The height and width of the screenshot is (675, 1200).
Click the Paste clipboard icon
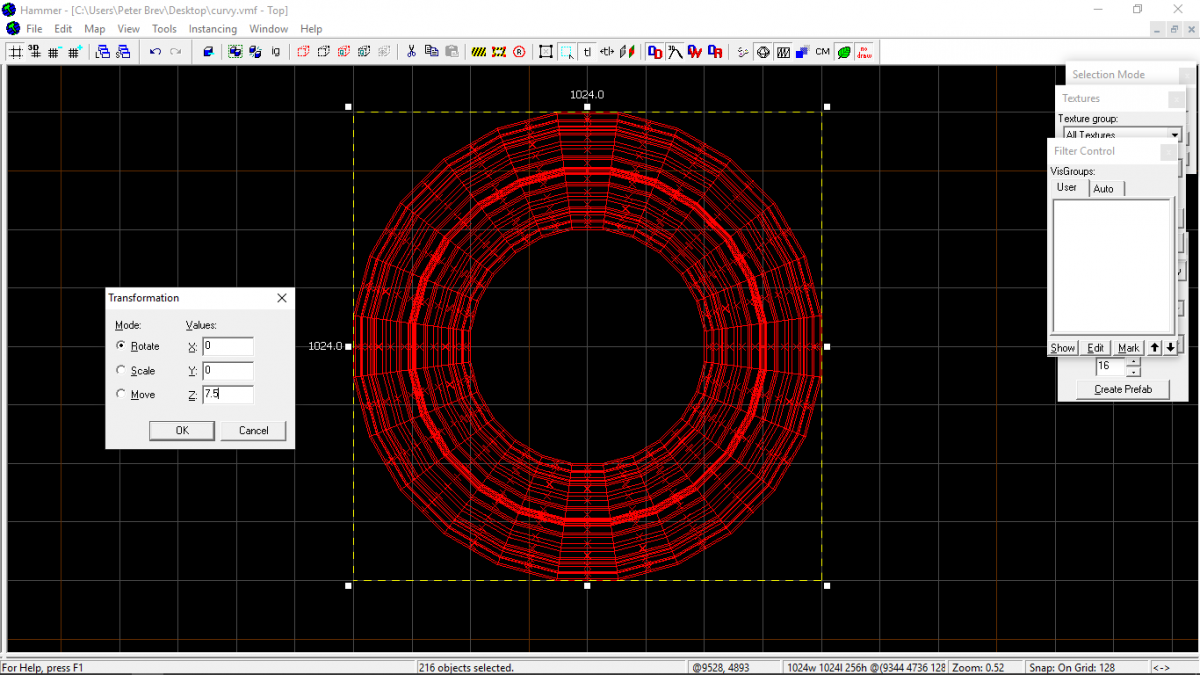(452, 52)
